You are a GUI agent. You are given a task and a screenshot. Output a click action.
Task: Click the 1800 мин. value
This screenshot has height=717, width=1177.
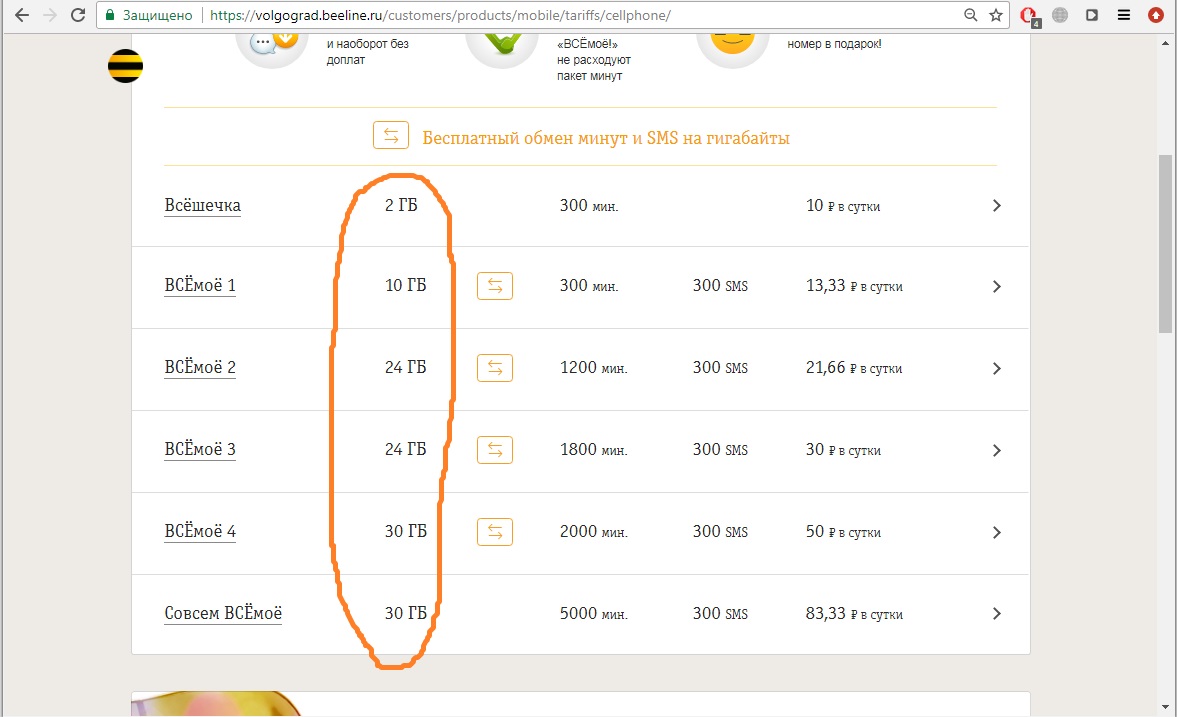[594, 450]
